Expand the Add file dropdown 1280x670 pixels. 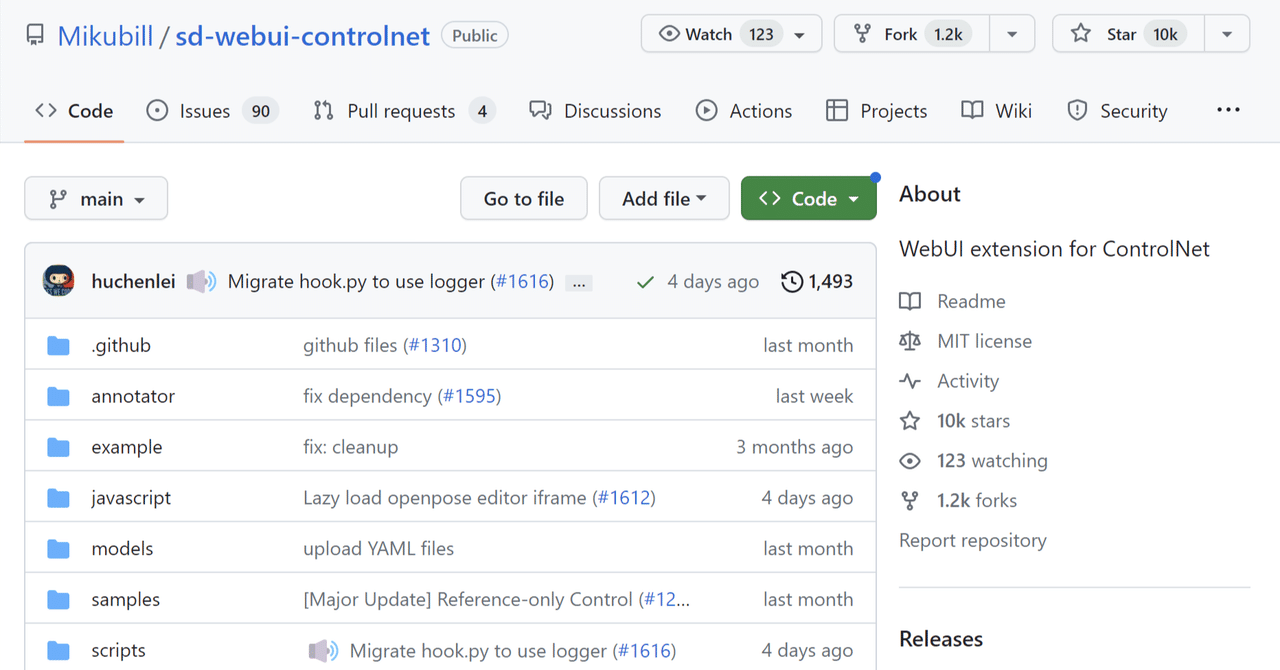[x=663, y=198]
